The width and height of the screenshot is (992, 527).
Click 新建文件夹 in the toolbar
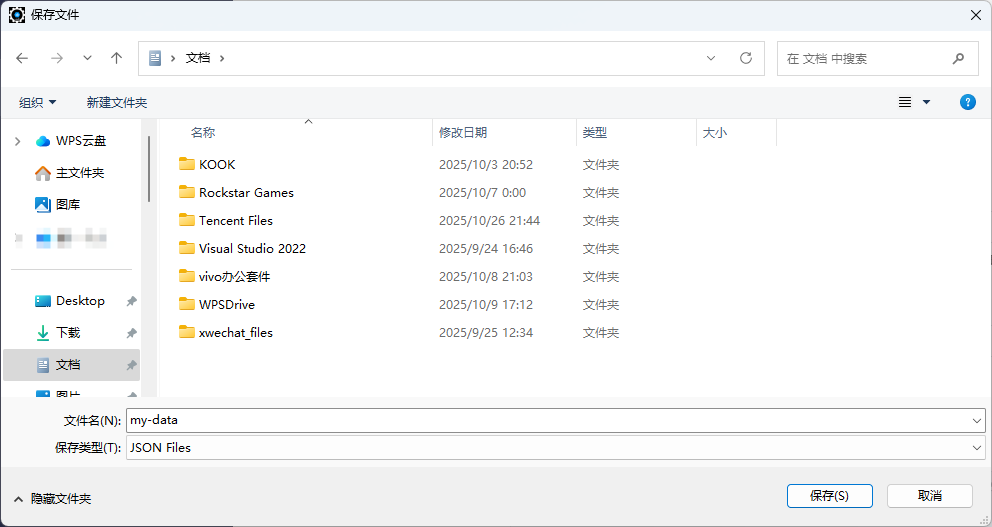[x=116, y=102]
